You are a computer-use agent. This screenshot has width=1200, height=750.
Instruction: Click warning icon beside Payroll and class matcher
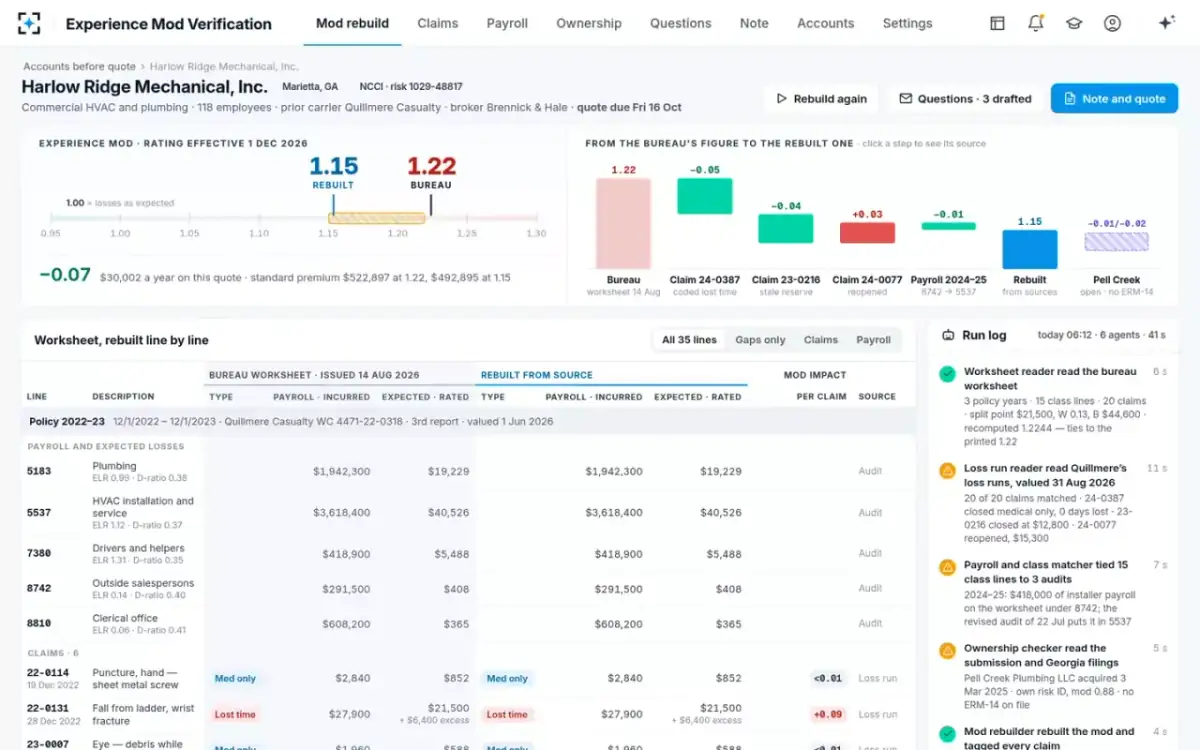tap(947, 567)
